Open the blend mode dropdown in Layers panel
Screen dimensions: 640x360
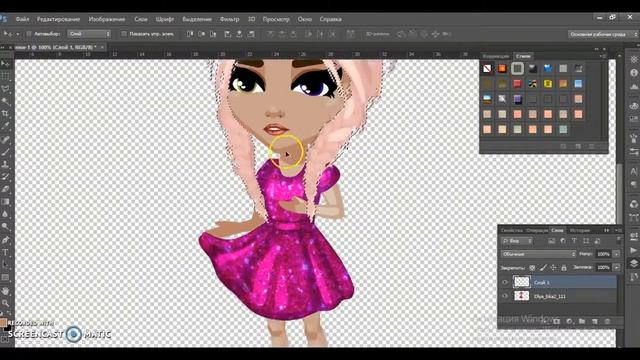538,254
